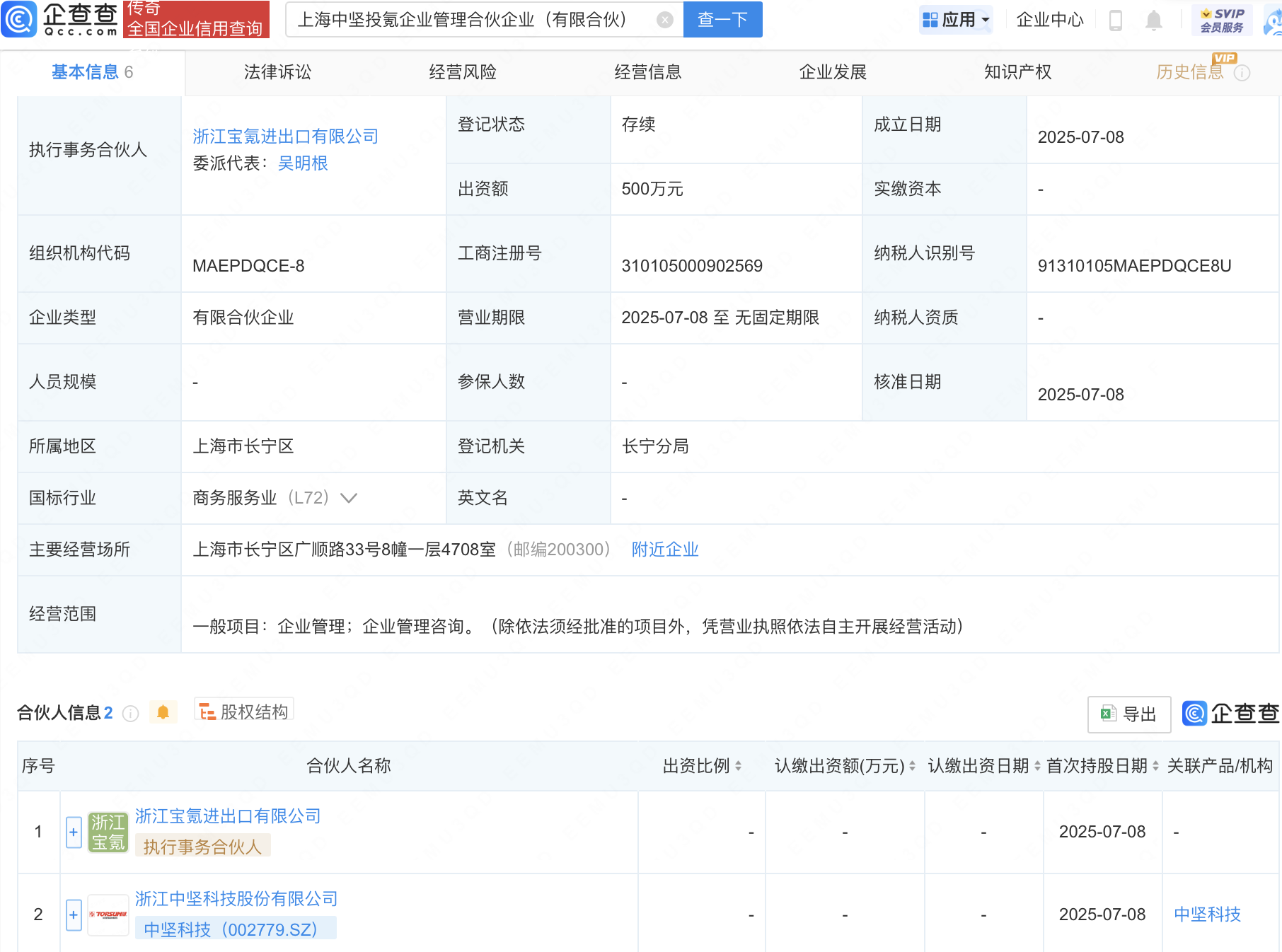1282x952 pixels.
Task: Switch to 知识产权 tab
Action: (1017, 72)
